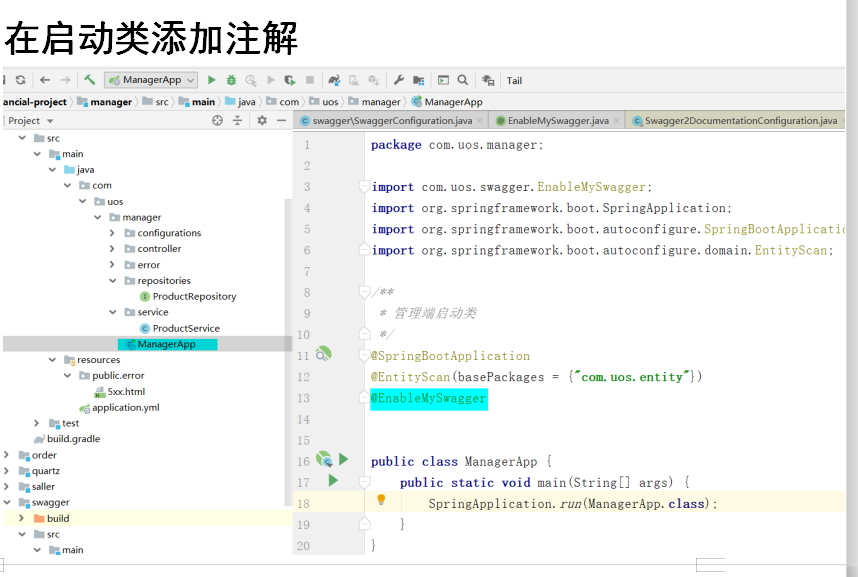858x577 pixels.
Task: Switch to the EnableMySwagger.java tab
Action: point(557,121)
